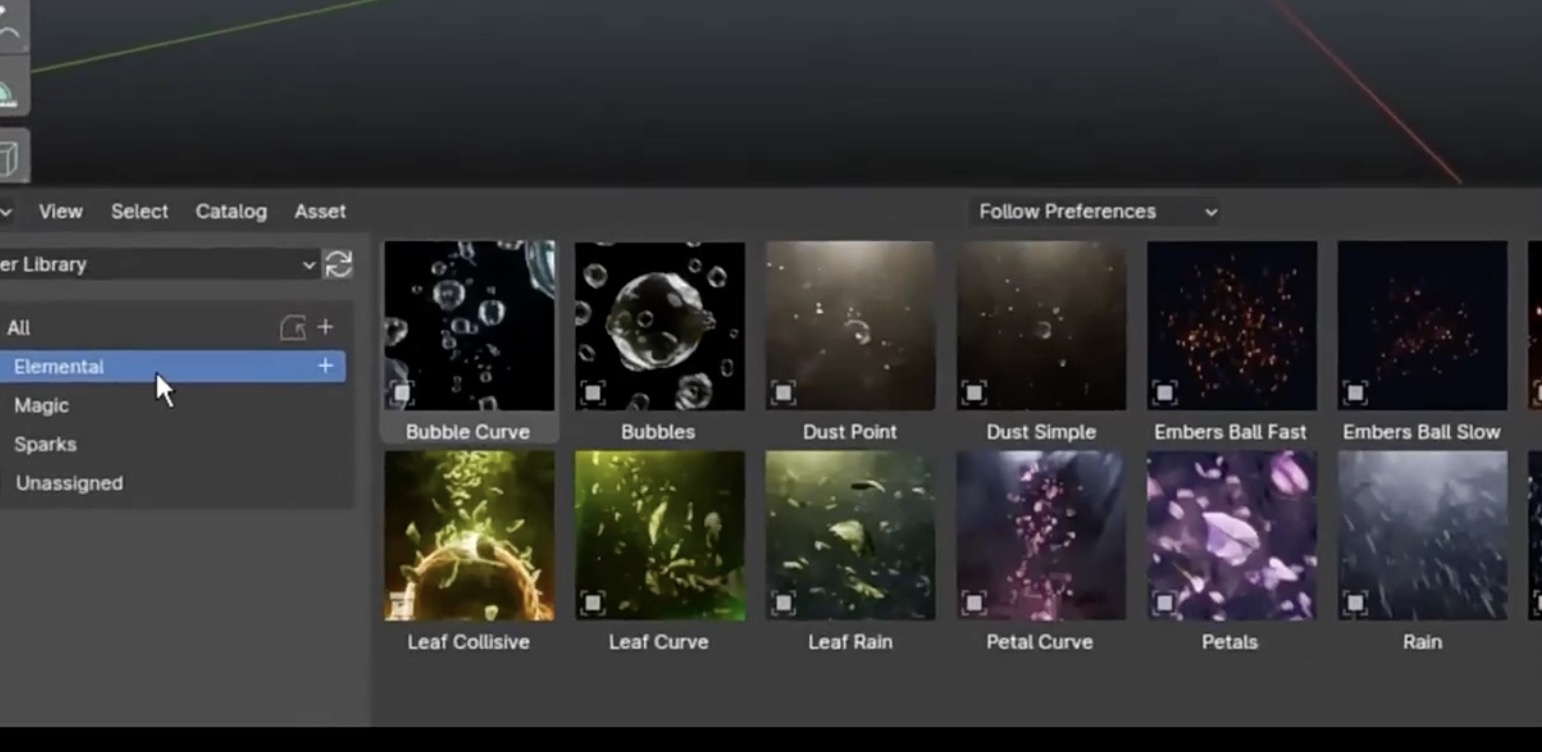Select the Add Cube tool in the toolbar
1542x752 pixels.
tap(10, 158)
